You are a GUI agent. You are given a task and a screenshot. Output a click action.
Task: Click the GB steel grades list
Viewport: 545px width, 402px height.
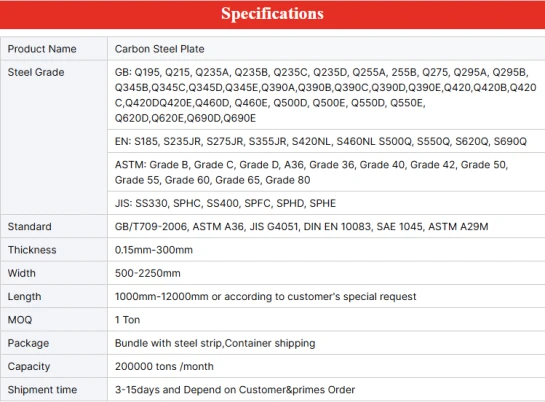tap(325, 95)
